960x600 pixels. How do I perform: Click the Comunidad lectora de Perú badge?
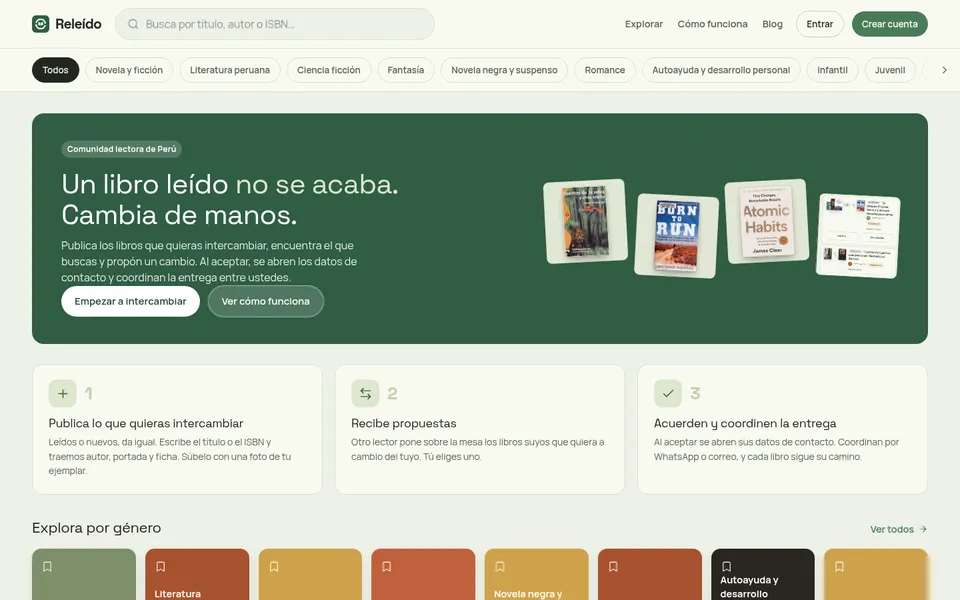point(121,149)
